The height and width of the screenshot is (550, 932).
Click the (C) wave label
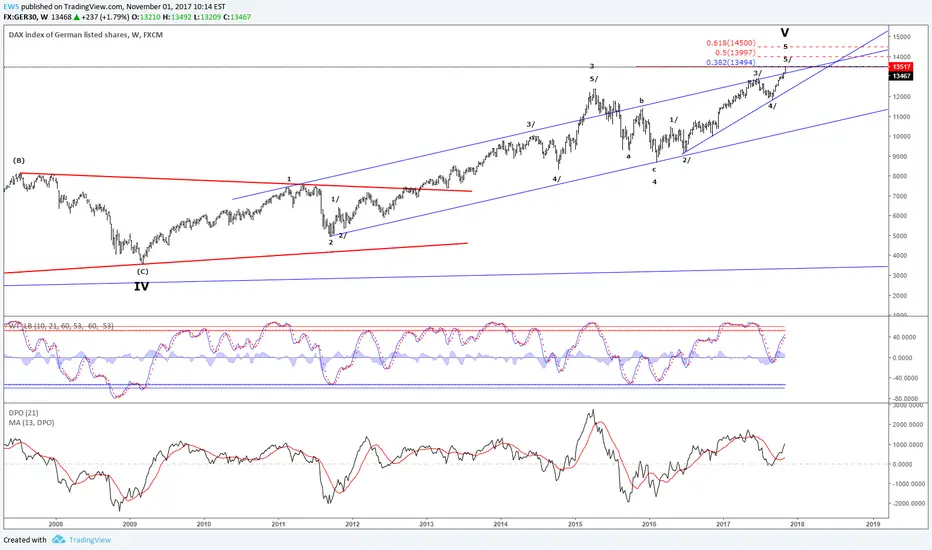[x=143, y=272]
